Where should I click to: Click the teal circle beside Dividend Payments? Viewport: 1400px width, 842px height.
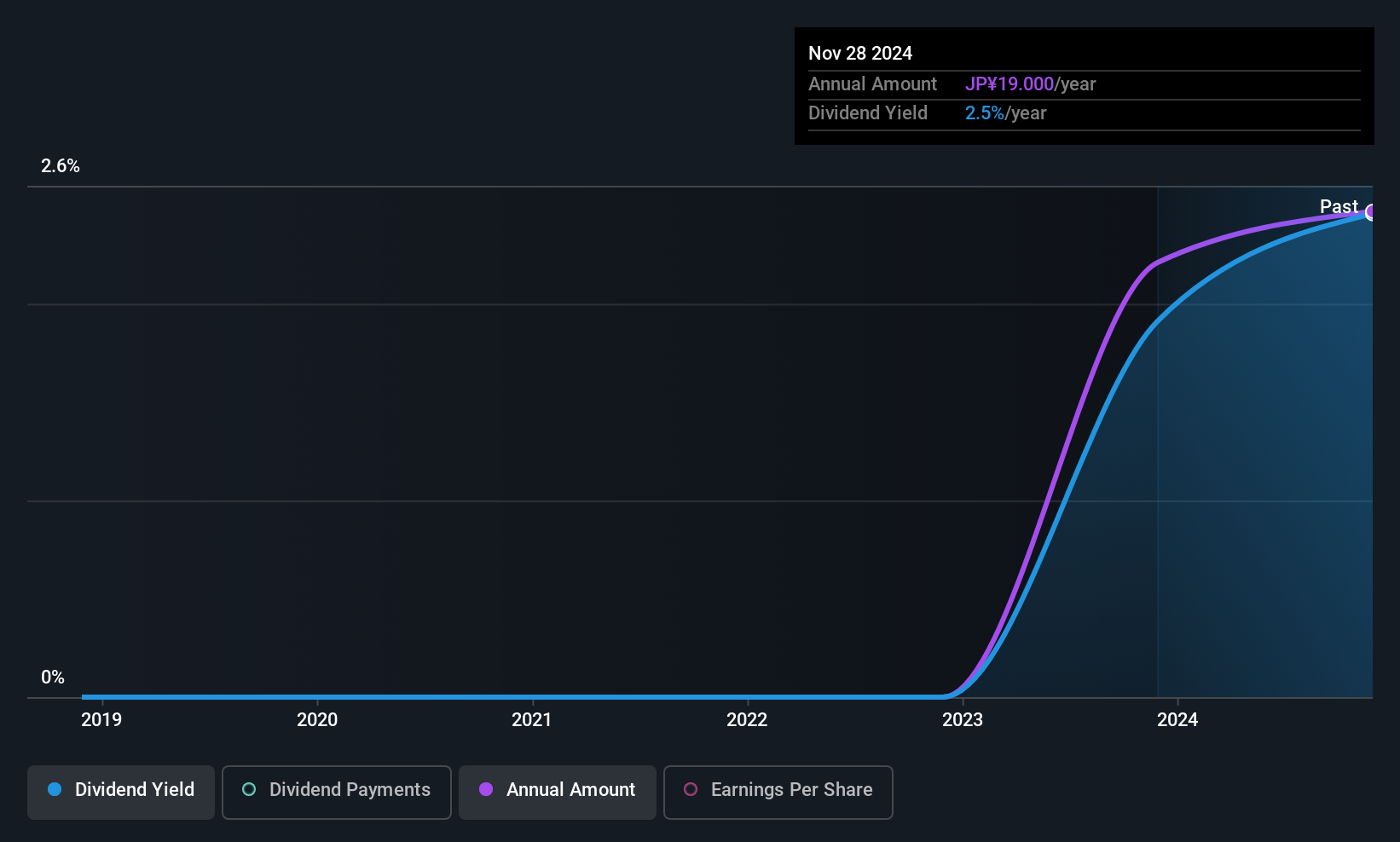tap(249, 789)
